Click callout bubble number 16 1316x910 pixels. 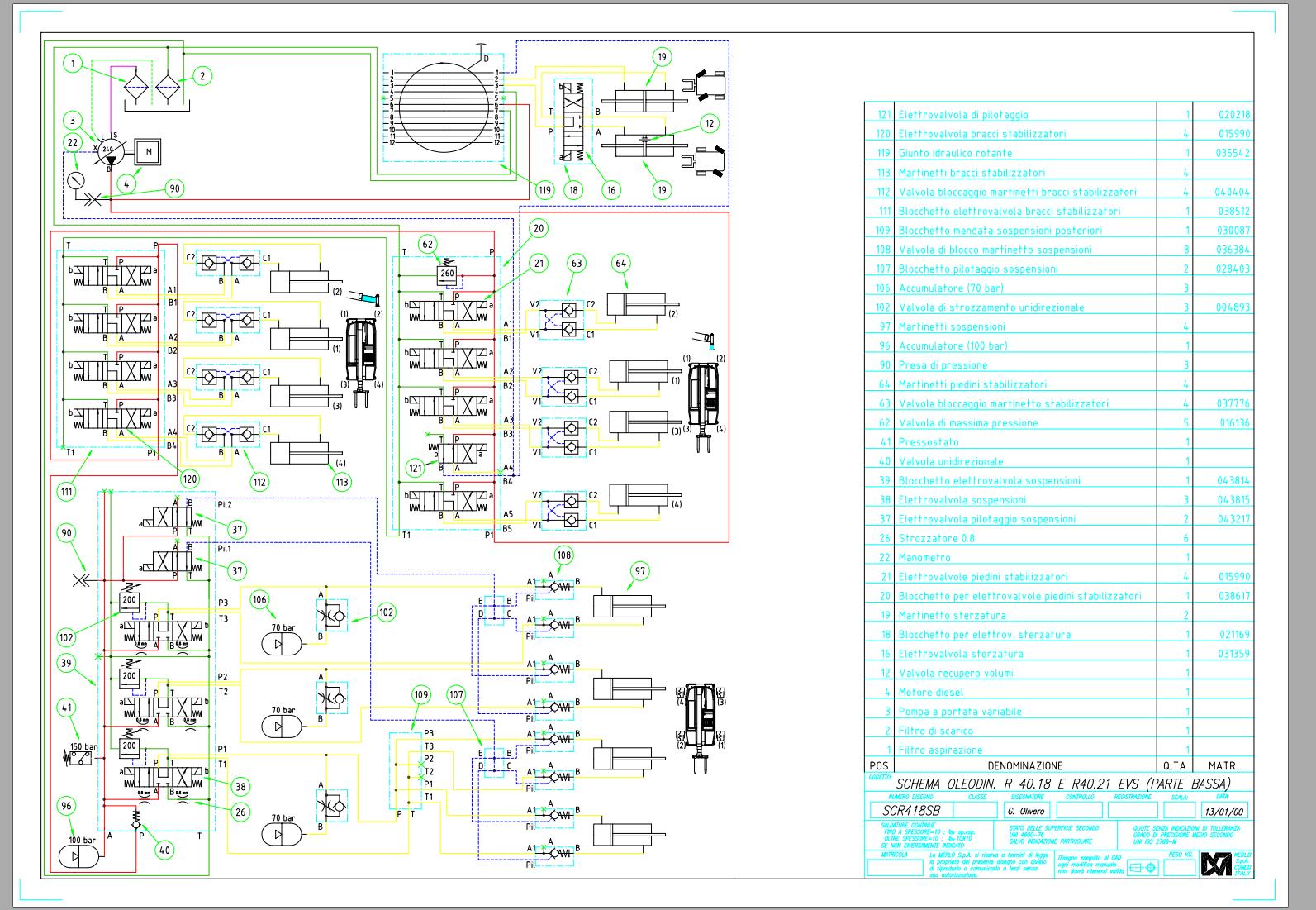pos(610,189)
